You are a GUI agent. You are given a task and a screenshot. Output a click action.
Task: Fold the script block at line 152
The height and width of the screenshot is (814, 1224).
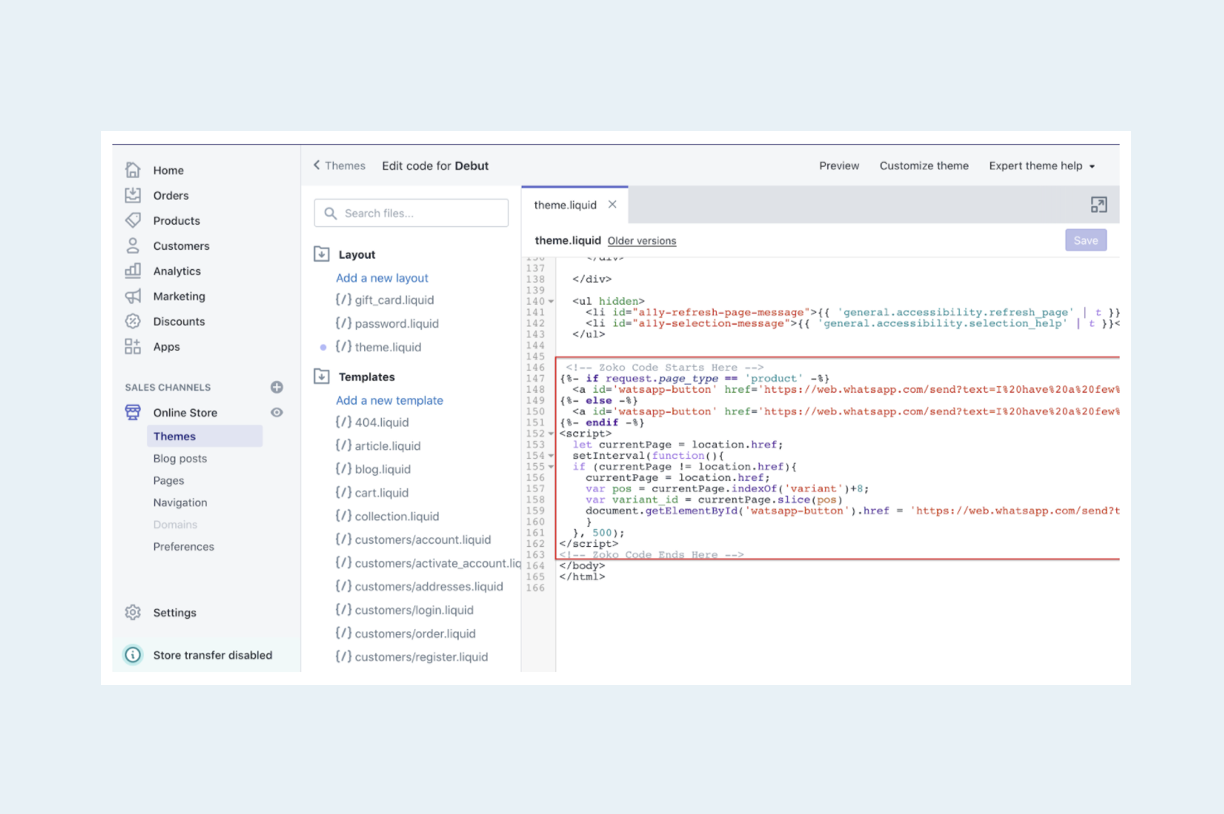551,434
